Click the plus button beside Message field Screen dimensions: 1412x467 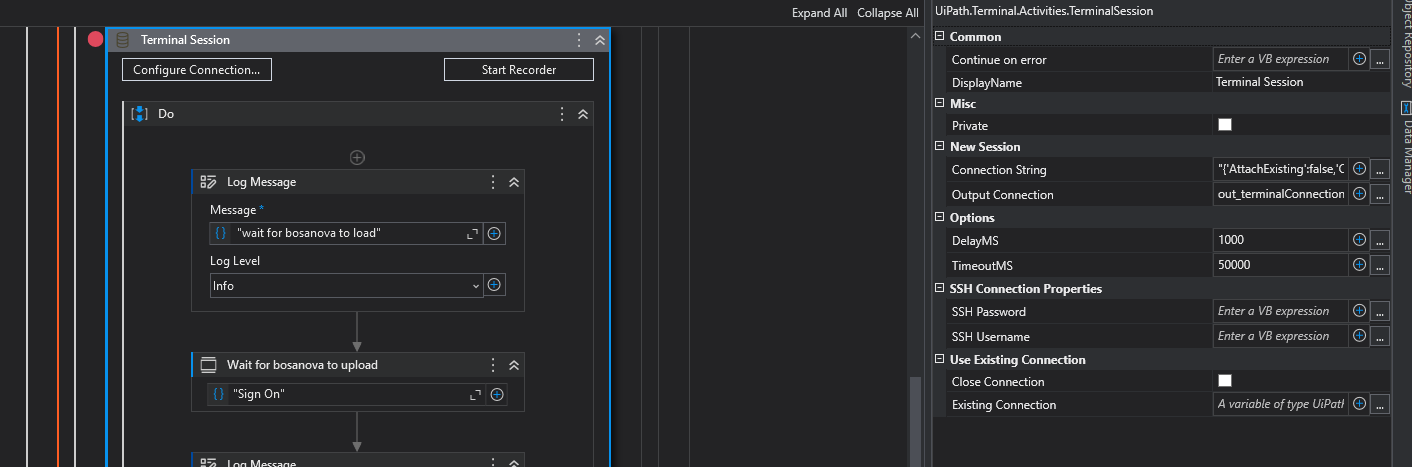[494, 233]
